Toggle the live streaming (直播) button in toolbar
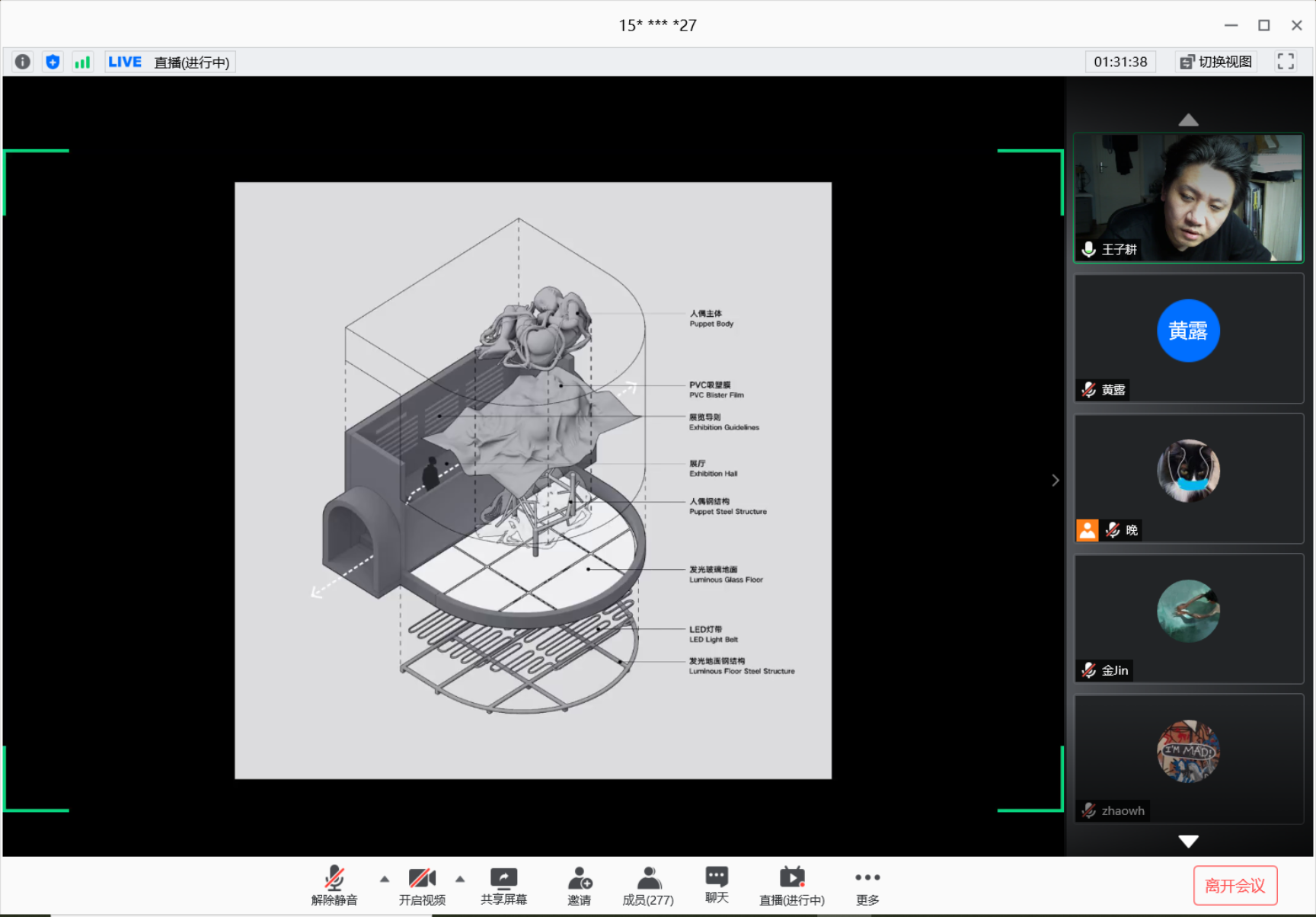The image size is (1316, 917). pyautogui.click(x=792, y=887)
